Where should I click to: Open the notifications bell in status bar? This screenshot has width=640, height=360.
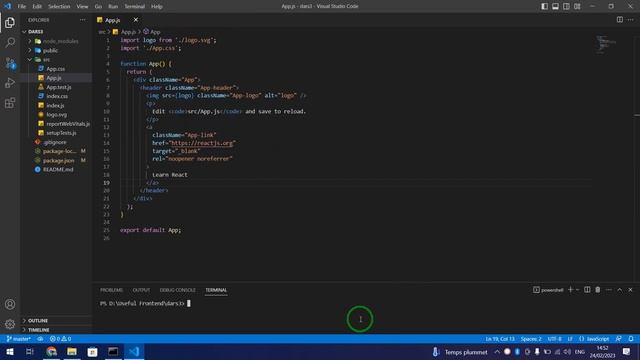pos(631,339)
